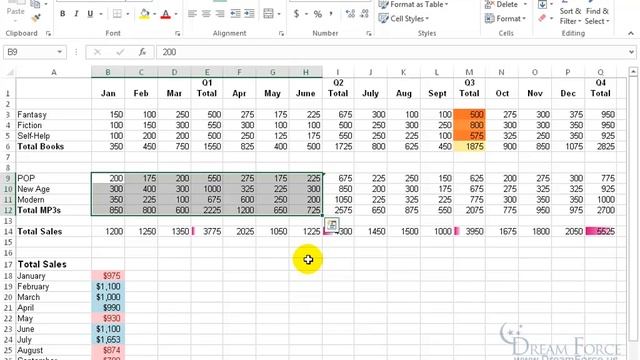The image size is (640, 360).
Task: Select row 14 header
Action: (x=8, y=231)
